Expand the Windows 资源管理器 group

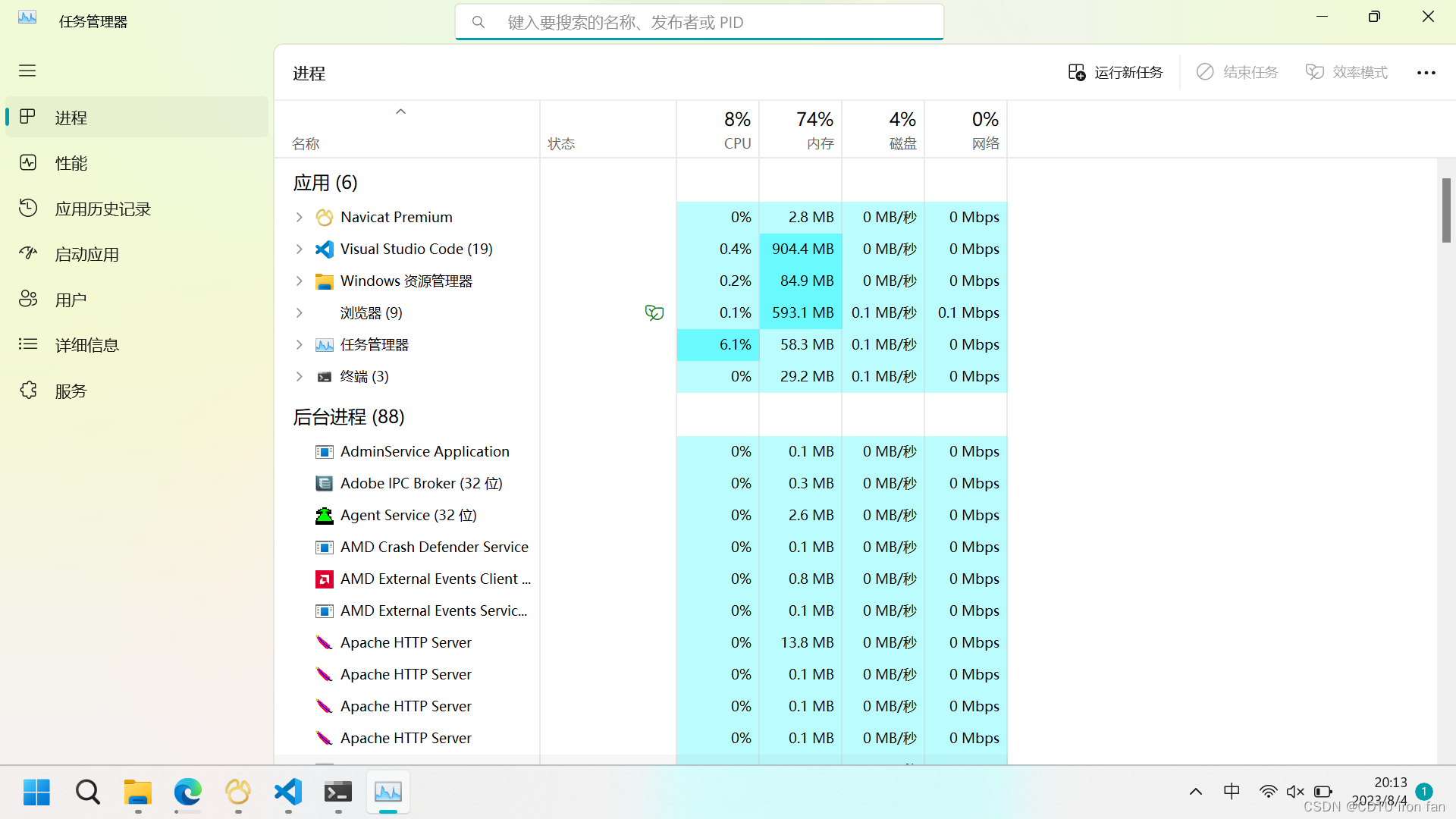point(299,281)
